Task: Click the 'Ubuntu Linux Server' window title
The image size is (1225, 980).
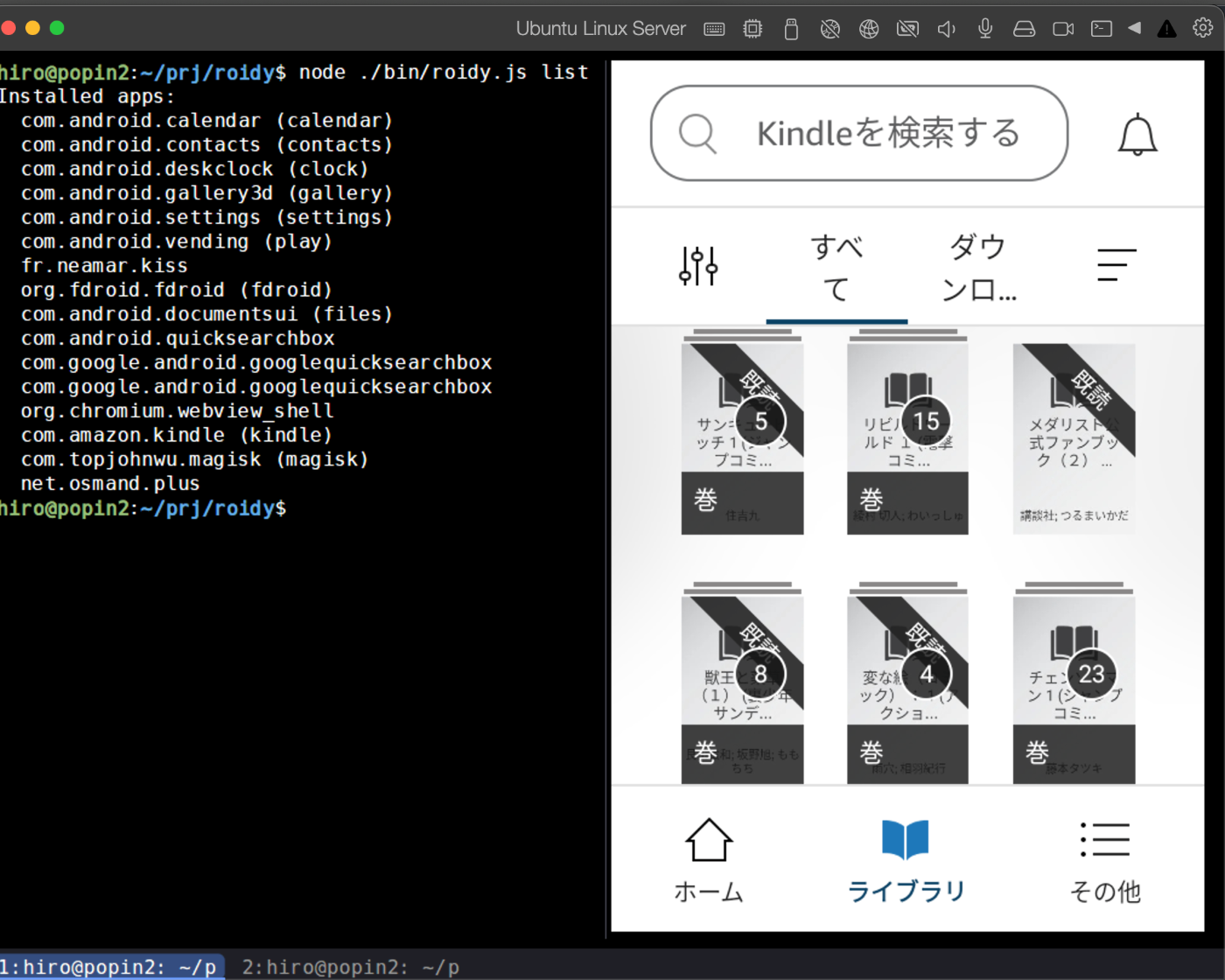Action: tap(601, 29)
